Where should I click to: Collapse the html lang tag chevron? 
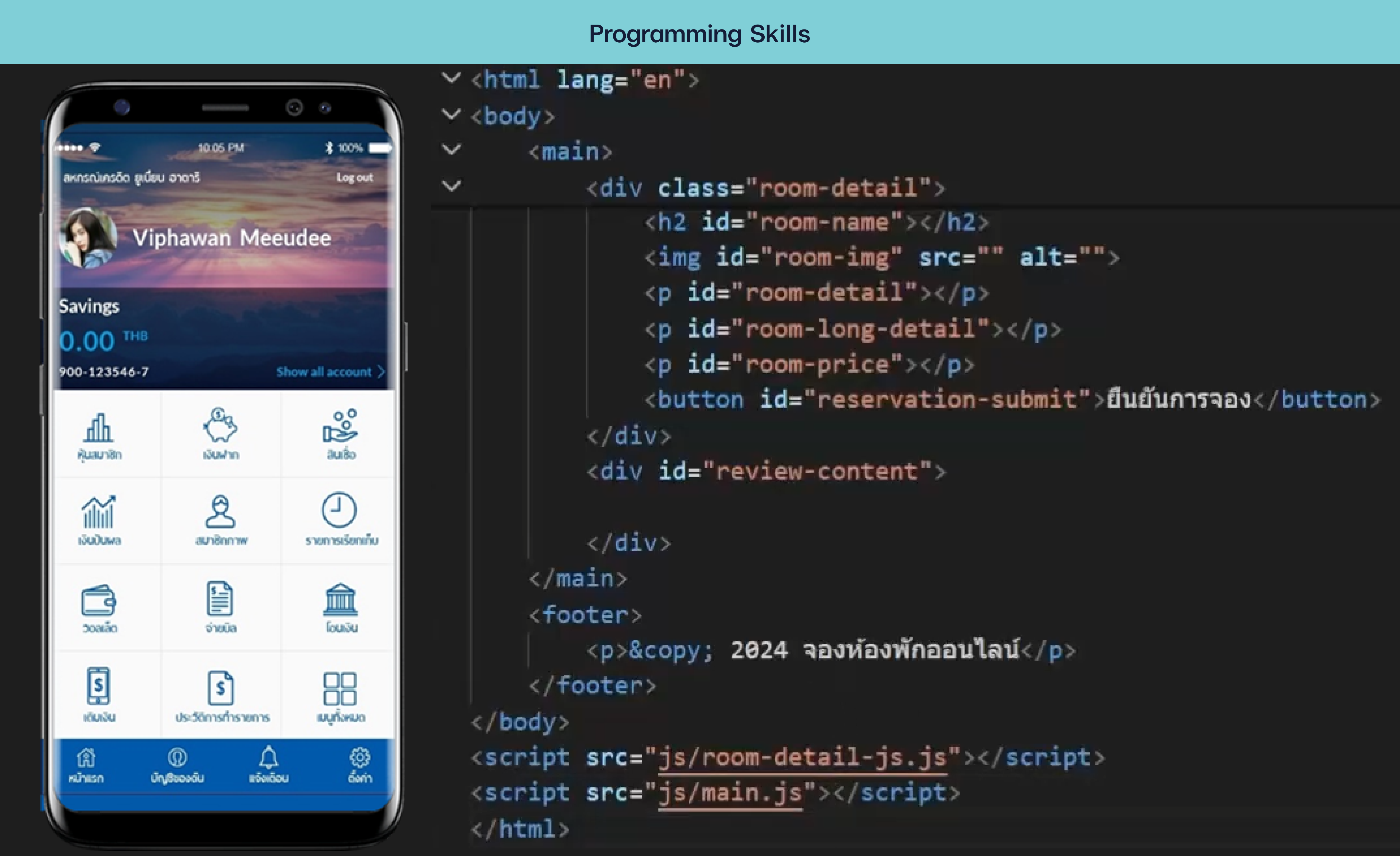(x=451, y=78)
